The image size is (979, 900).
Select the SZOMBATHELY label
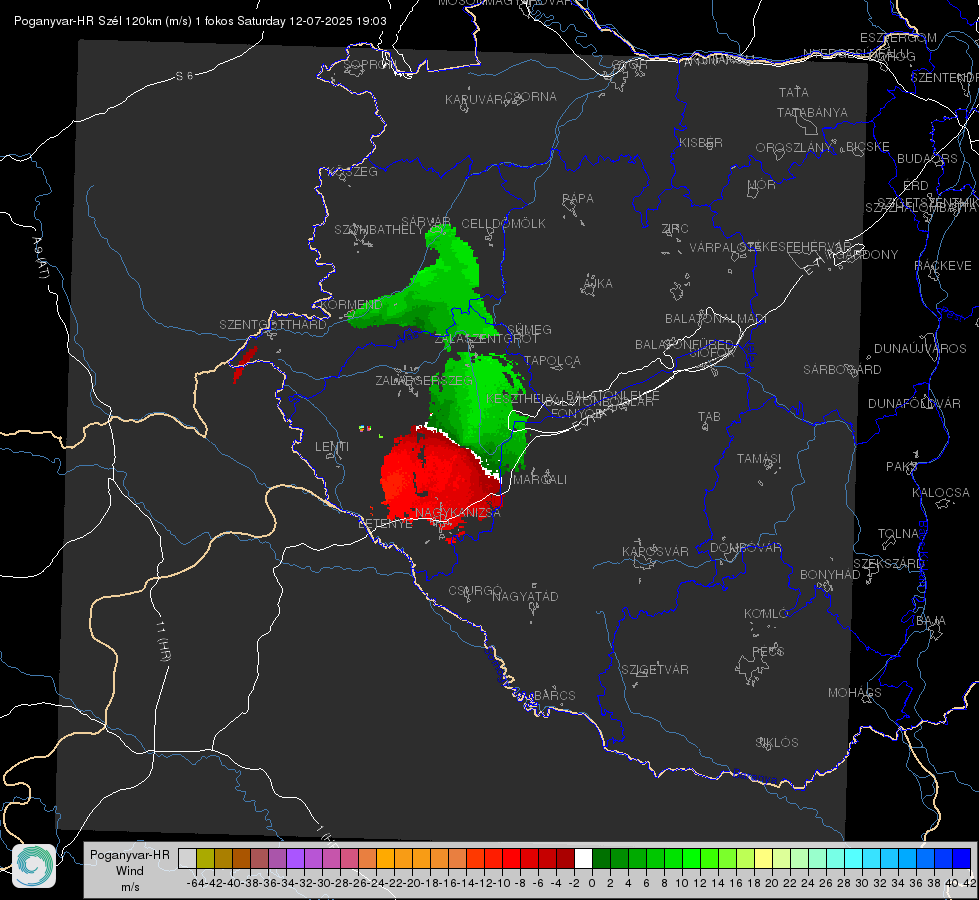[379, 230]
